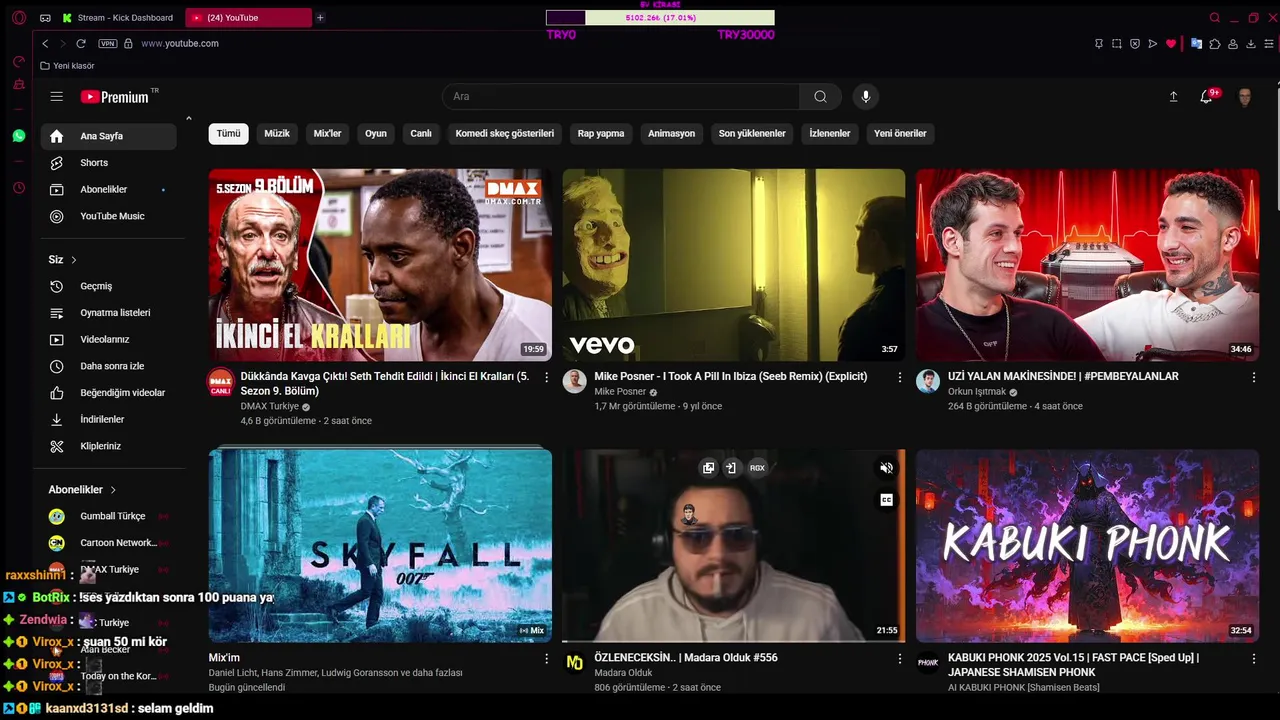Open video pop-out icon on preview
This screenshot has width=1280, height=720.
(x=708, y=468)
